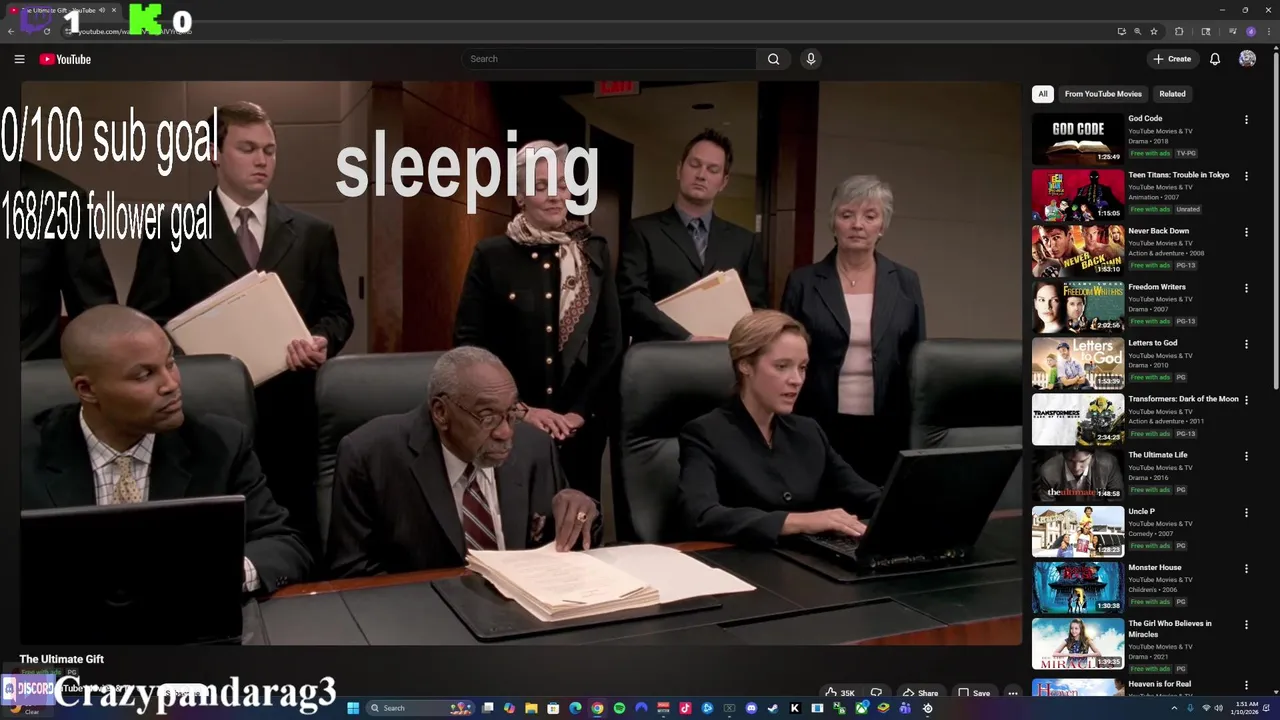Open browser extensions puzzle icon
The width and height of the screenshot is (1280, 720).
pos(1179,31)
